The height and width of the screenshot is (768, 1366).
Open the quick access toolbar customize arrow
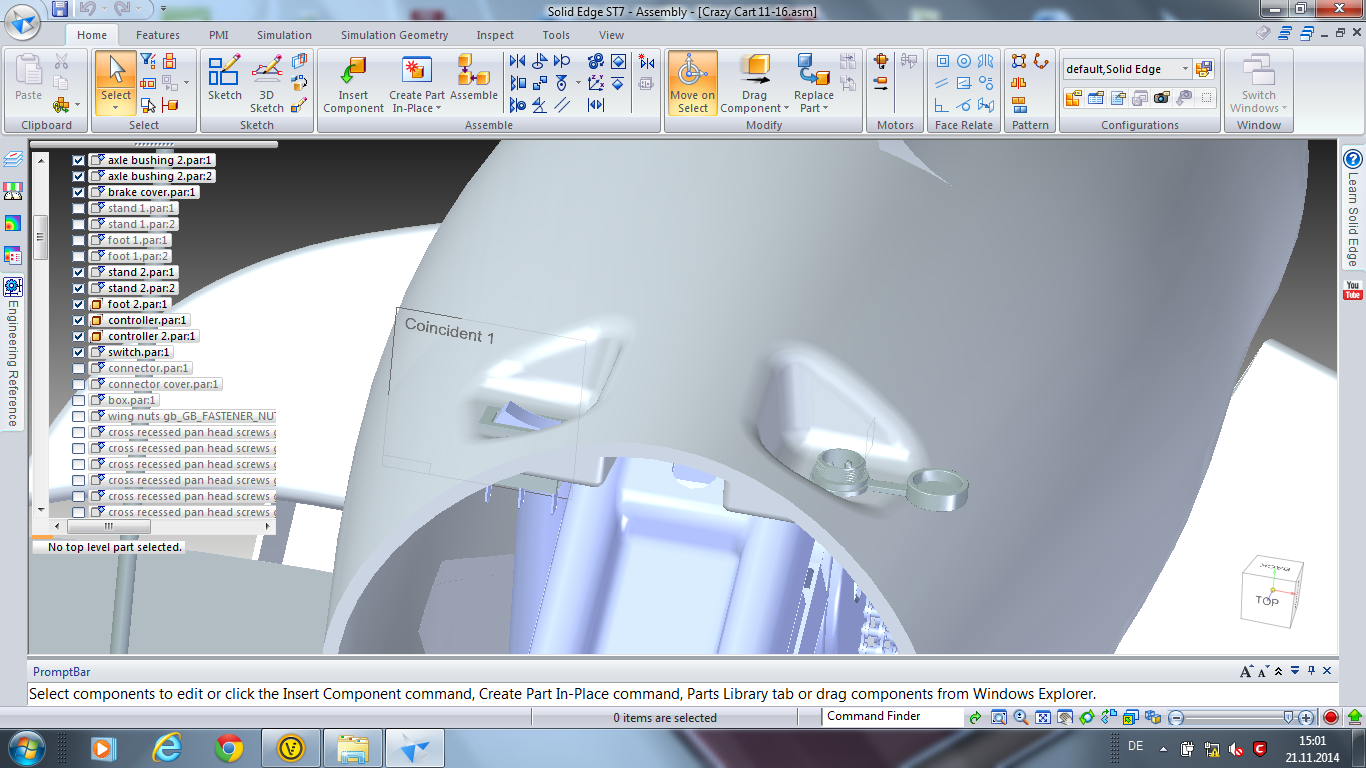[x=163, y=10]
